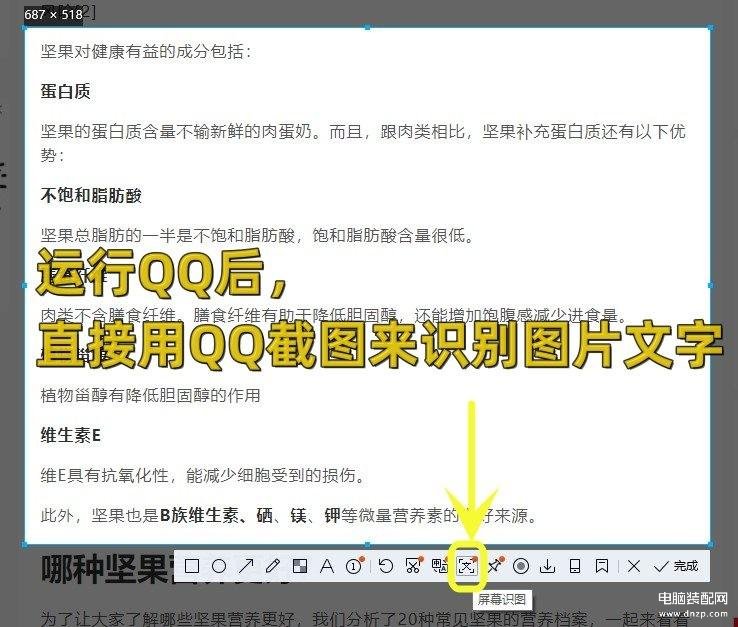This screenshot has height=627, width=738.
Task: Select the arrow annotation tool
Action: click(246, 566)
